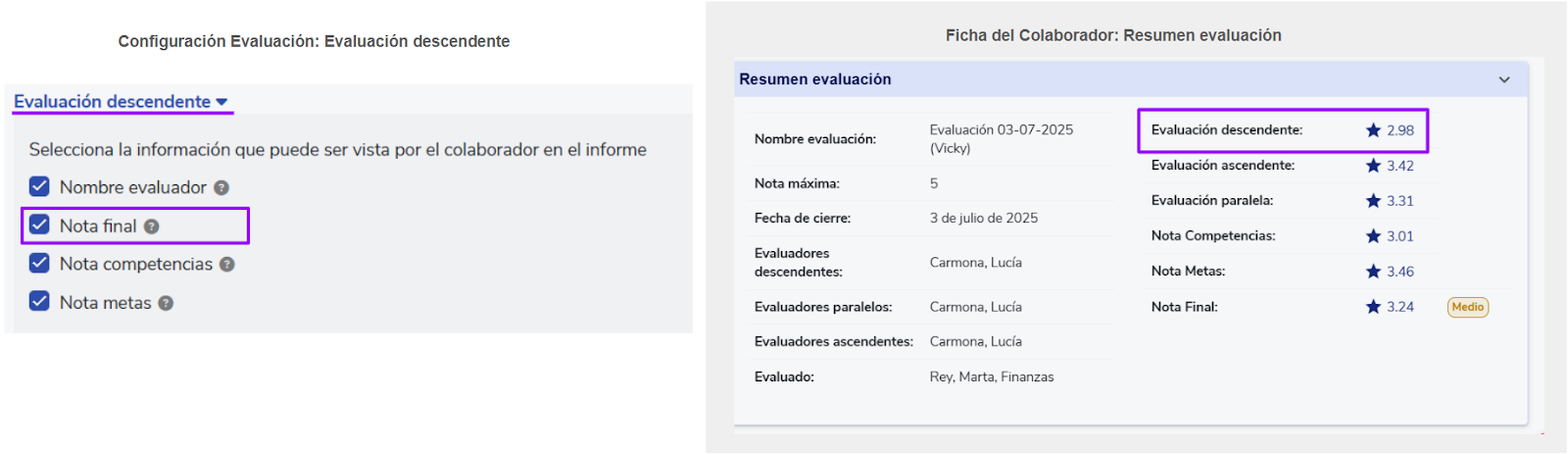
Task: Click the 3.01 Nota Competencias score
Action: [x=1399, y=236]
